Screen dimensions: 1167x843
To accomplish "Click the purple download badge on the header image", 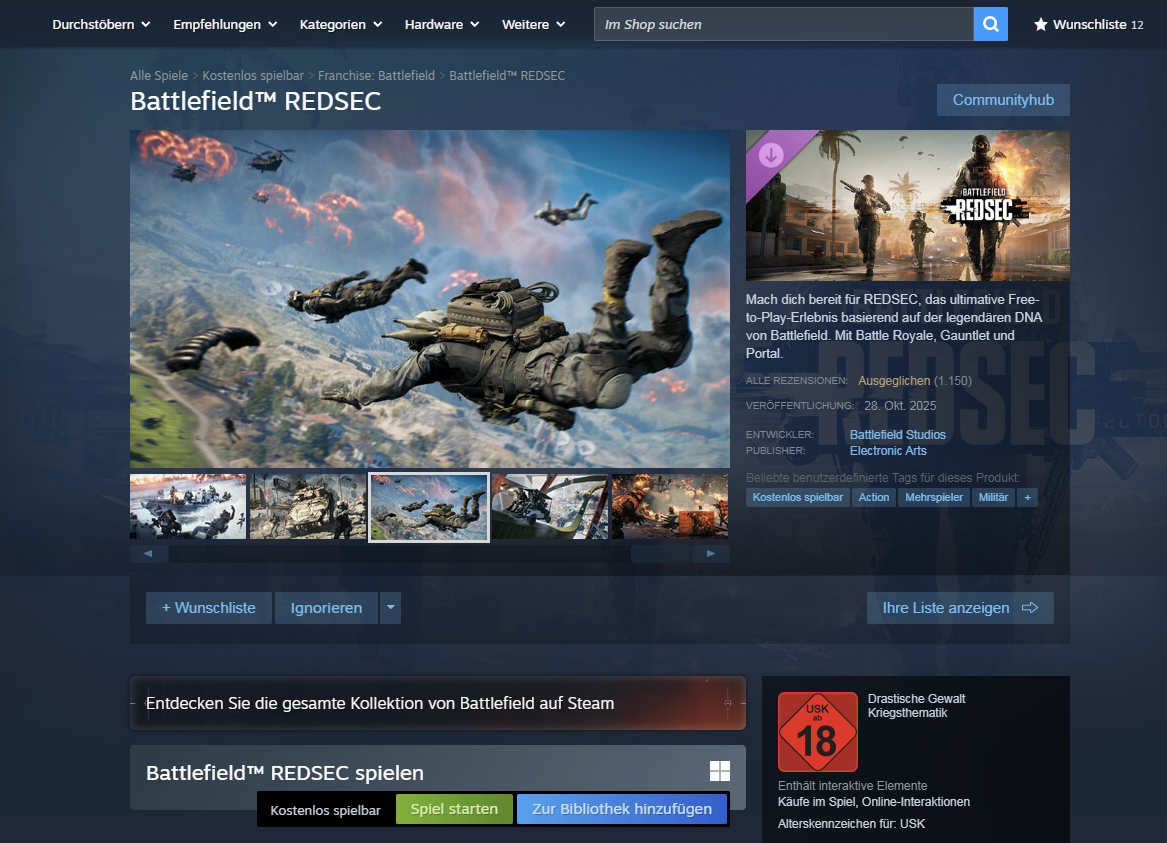I will click(x=771, y=155).
